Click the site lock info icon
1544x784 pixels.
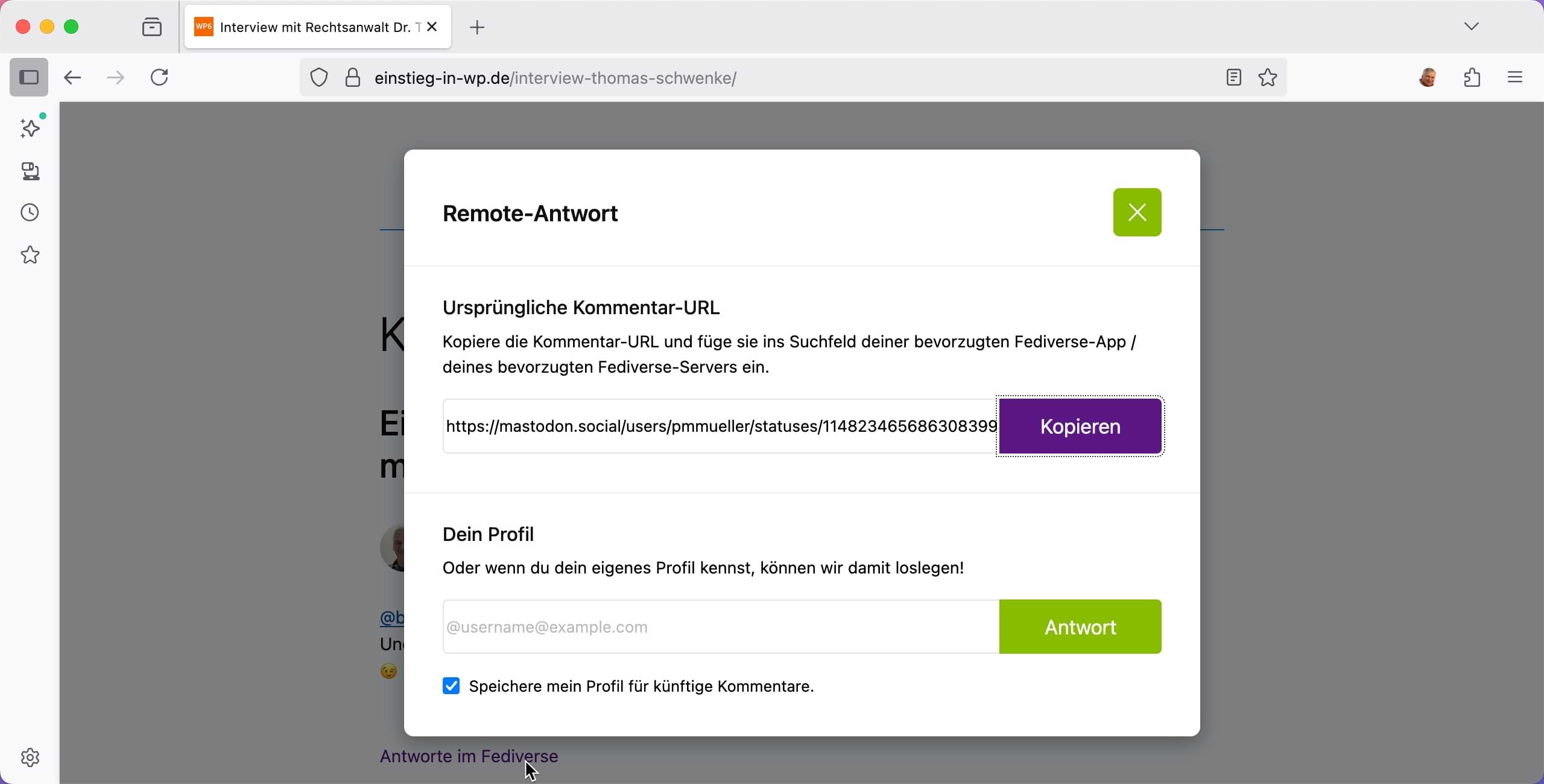(x=353, y=78)
